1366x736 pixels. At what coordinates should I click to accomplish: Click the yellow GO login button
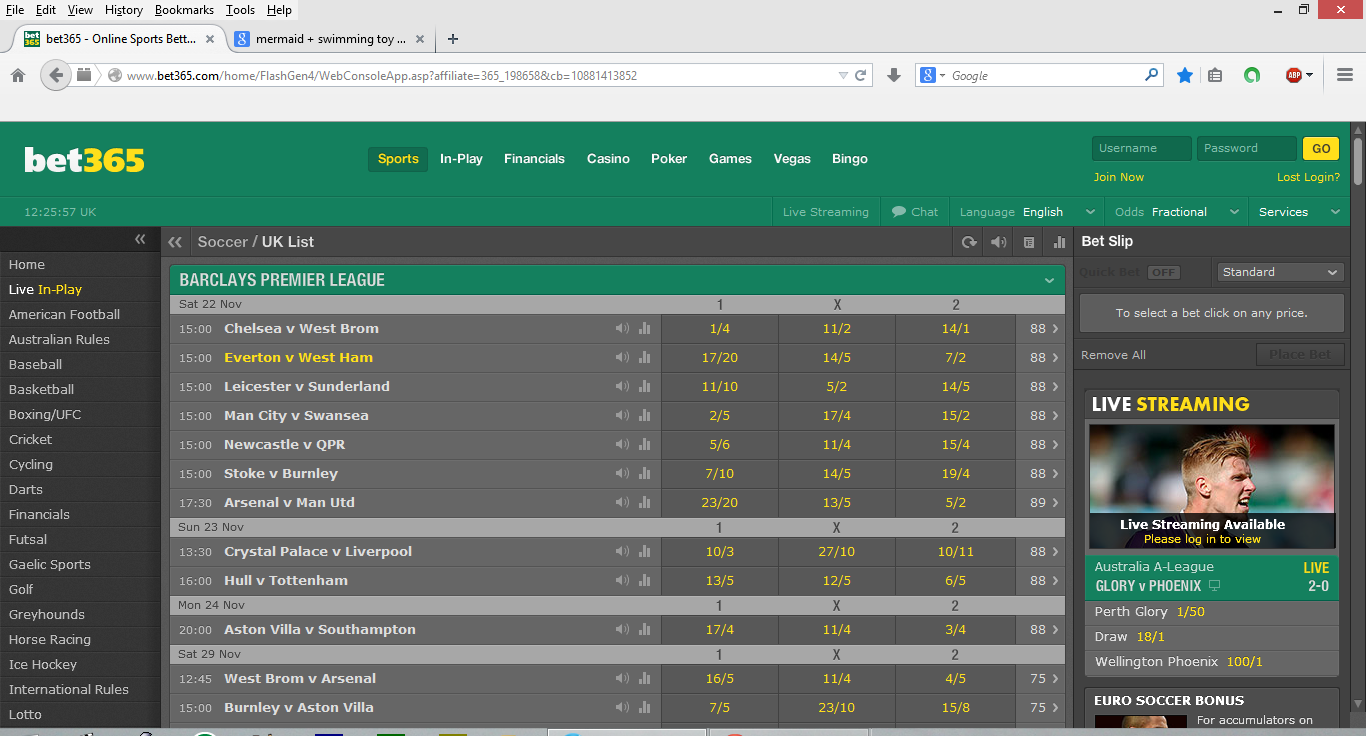point(1321,148)
